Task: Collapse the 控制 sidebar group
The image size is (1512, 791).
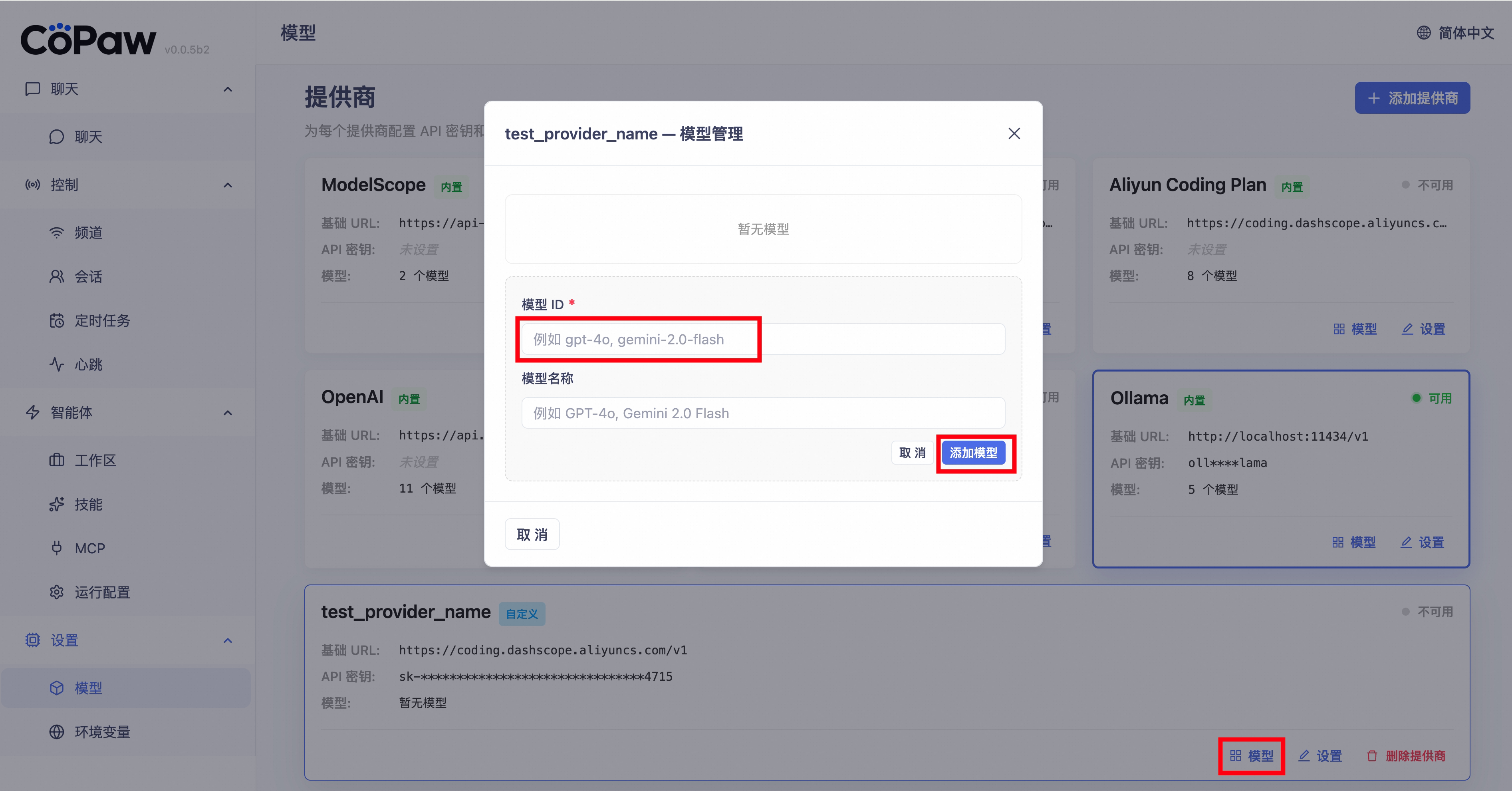Action: [228, 185]
